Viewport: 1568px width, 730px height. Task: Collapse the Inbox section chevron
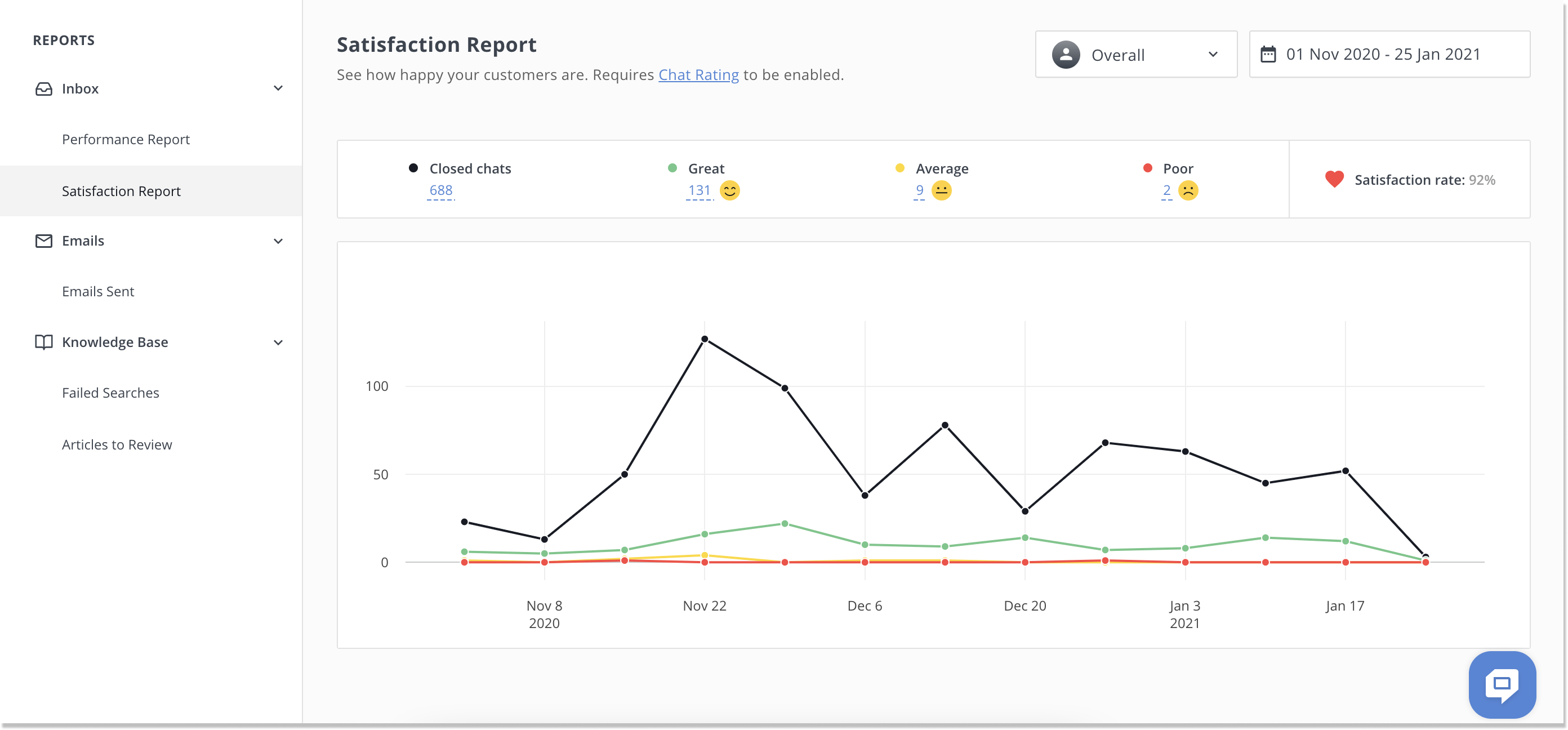[278, 89]
